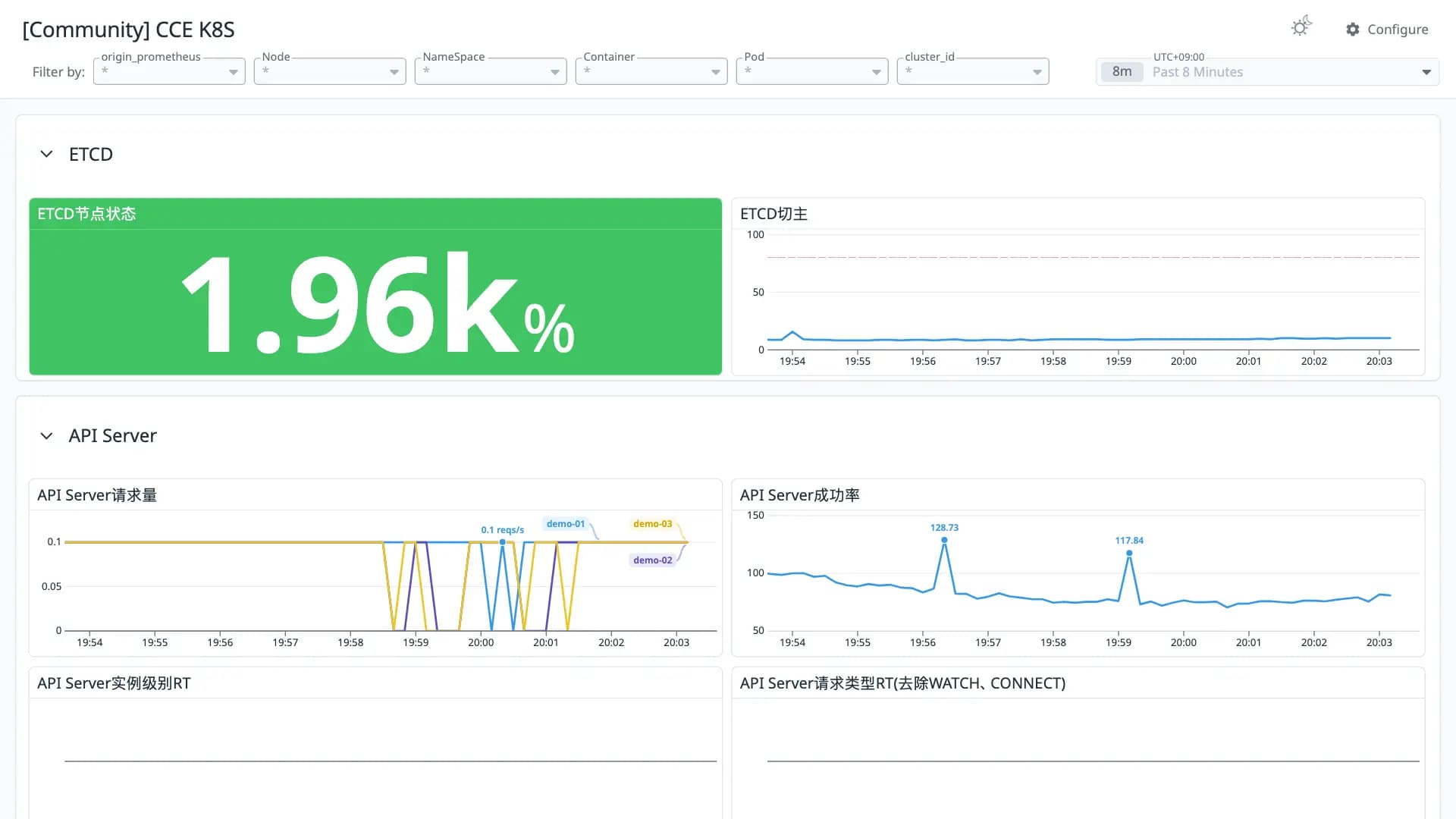Screen dimensions: 1456x819
Task: Click the 128.73 peak marker
Action: click(944, 540)
